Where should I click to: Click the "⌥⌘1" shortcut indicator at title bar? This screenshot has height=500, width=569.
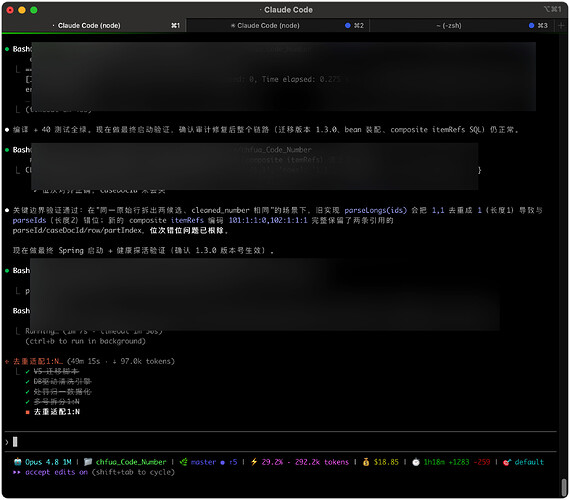point(552,9)
